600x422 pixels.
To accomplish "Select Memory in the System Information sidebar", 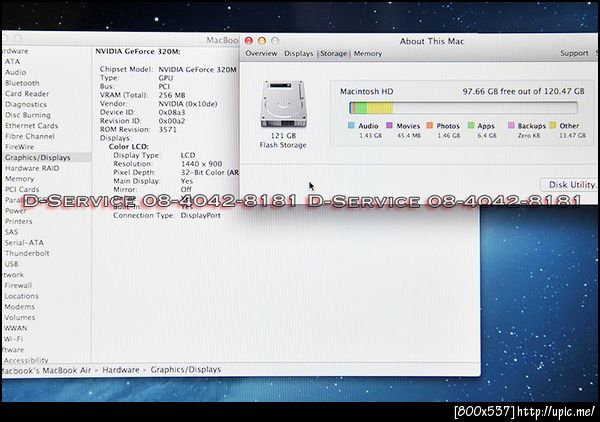I will 19,179.
